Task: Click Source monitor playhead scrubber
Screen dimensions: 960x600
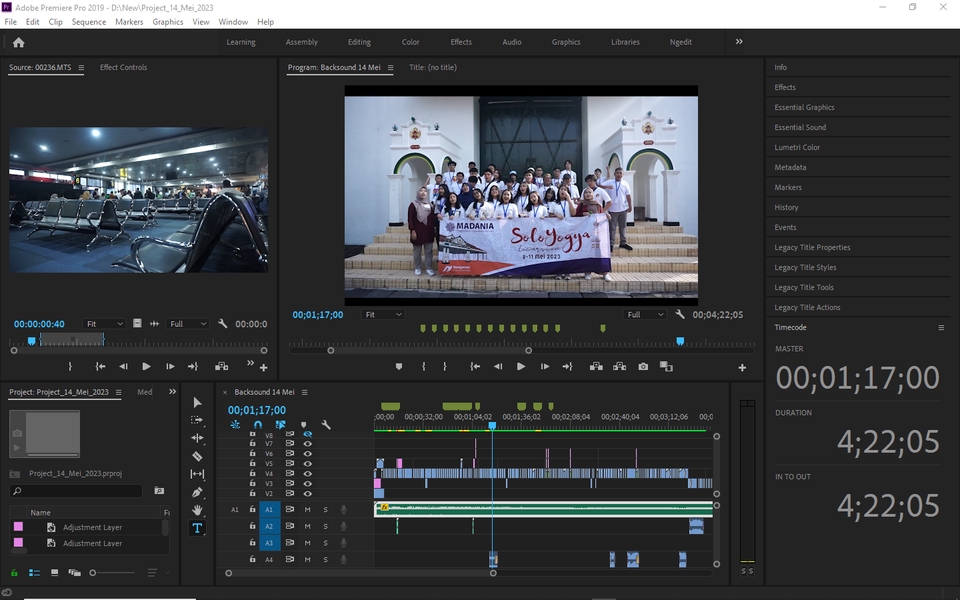Action: click(31, 340)
